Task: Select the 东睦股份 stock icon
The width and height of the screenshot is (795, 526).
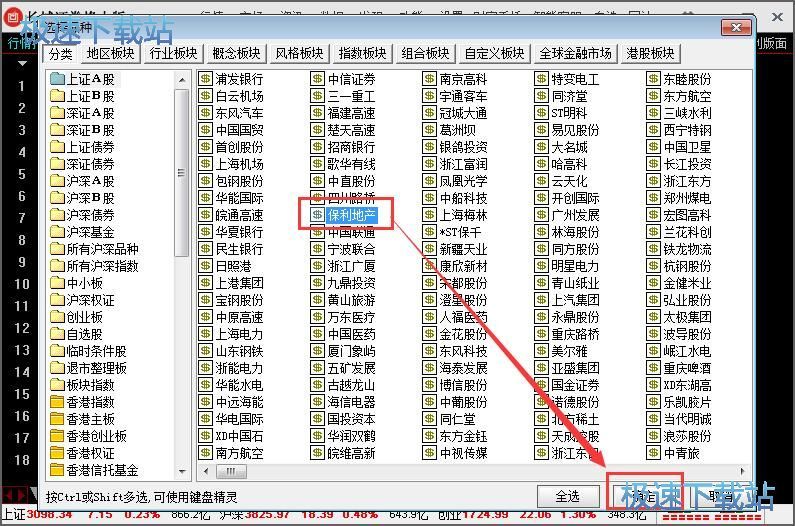Action: 654,79
